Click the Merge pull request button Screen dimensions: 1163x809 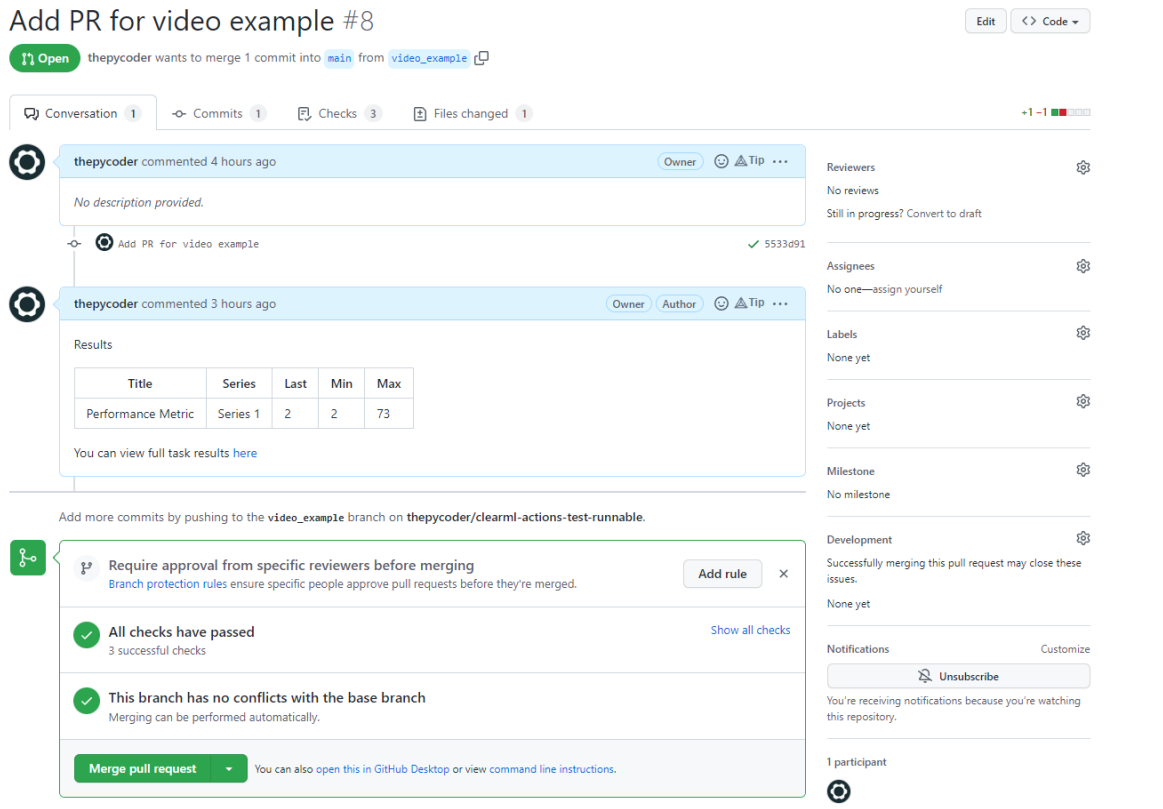point(142,769)
